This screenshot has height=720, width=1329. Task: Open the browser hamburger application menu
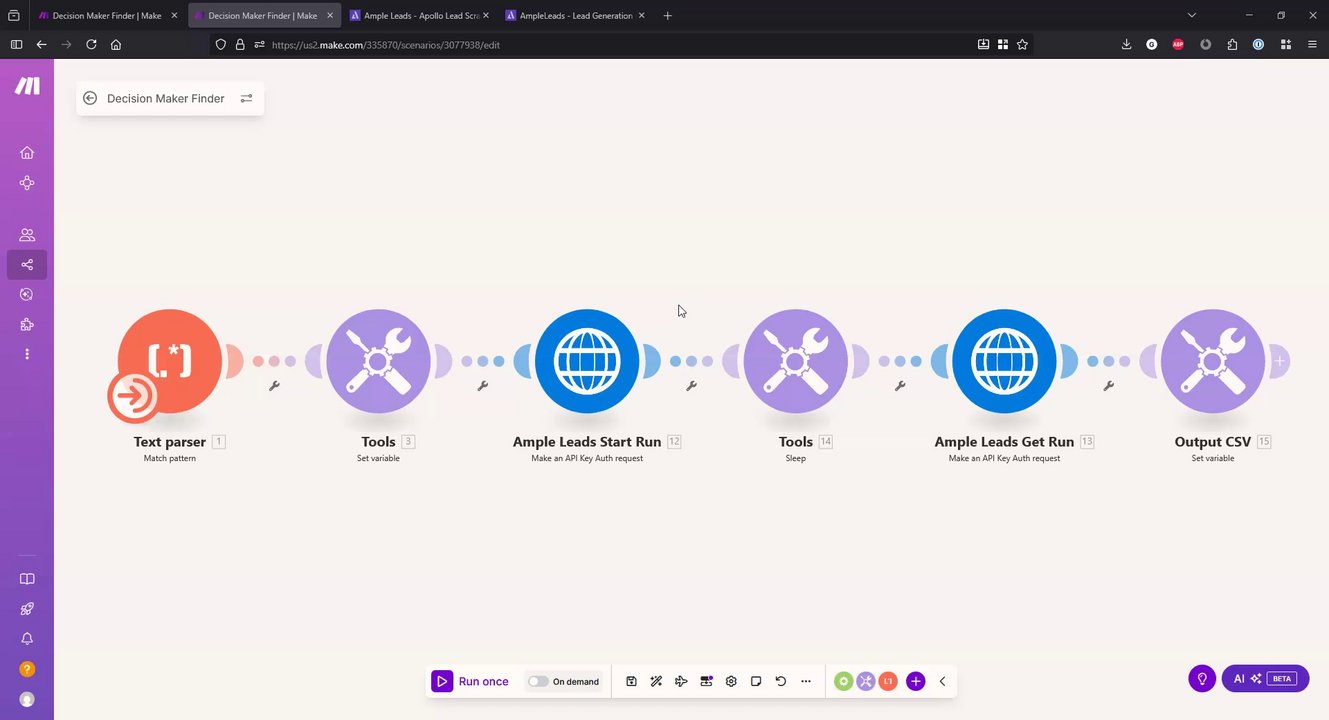click(x=1313, y=44)
